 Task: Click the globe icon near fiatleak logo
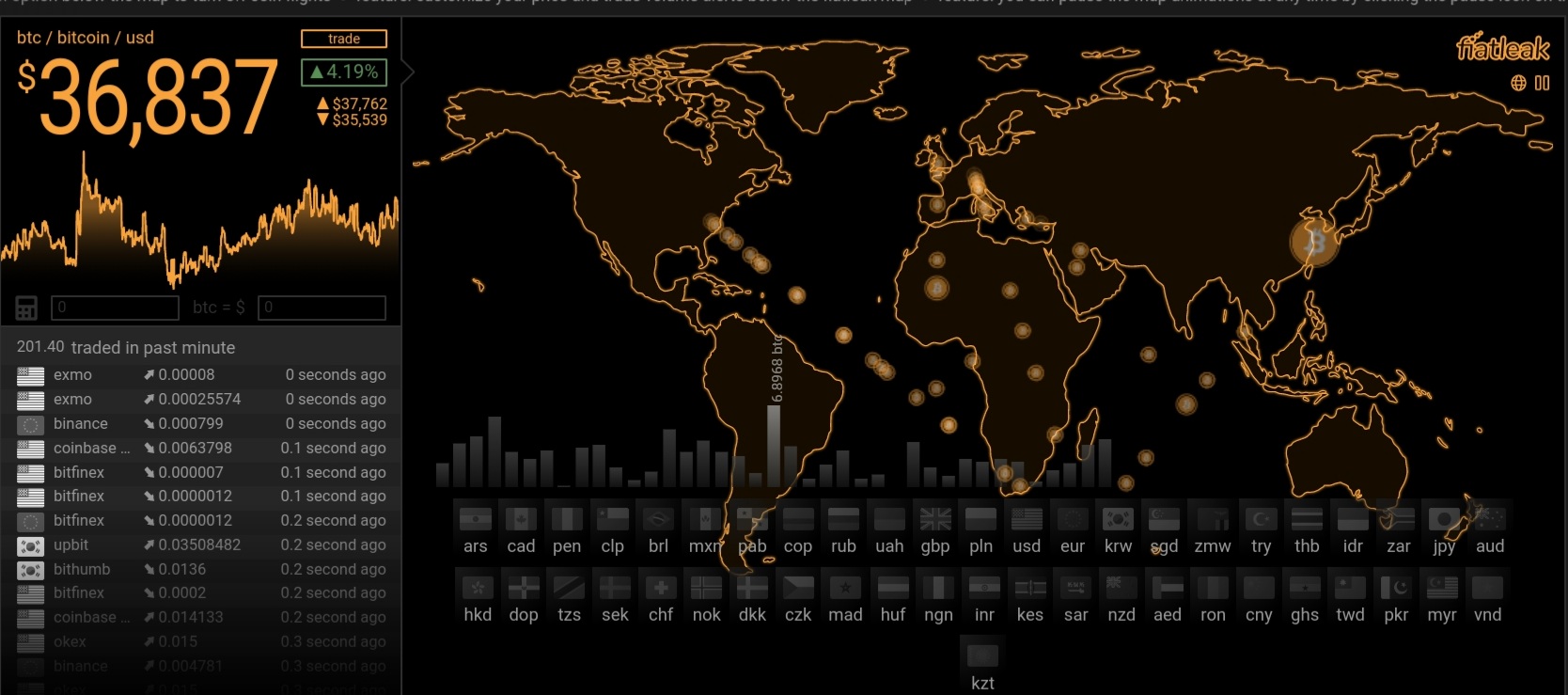(x=1518, y=83)
